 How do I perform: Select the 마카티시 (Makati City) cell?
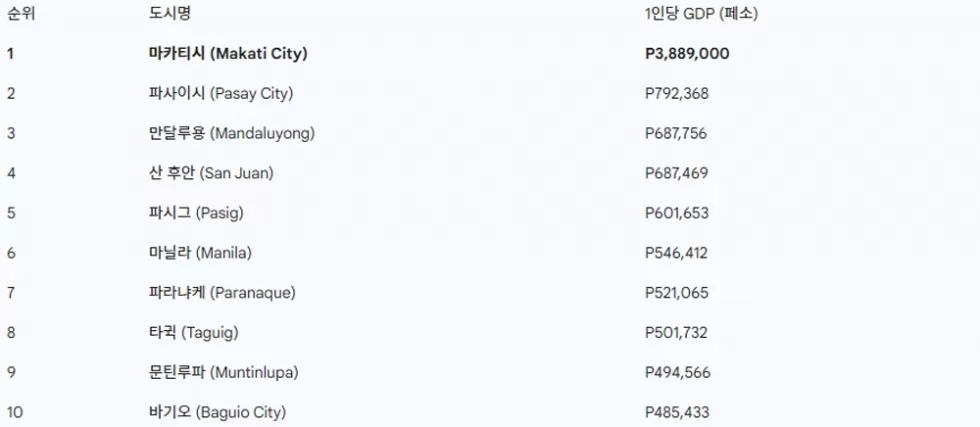click(227, 54)
